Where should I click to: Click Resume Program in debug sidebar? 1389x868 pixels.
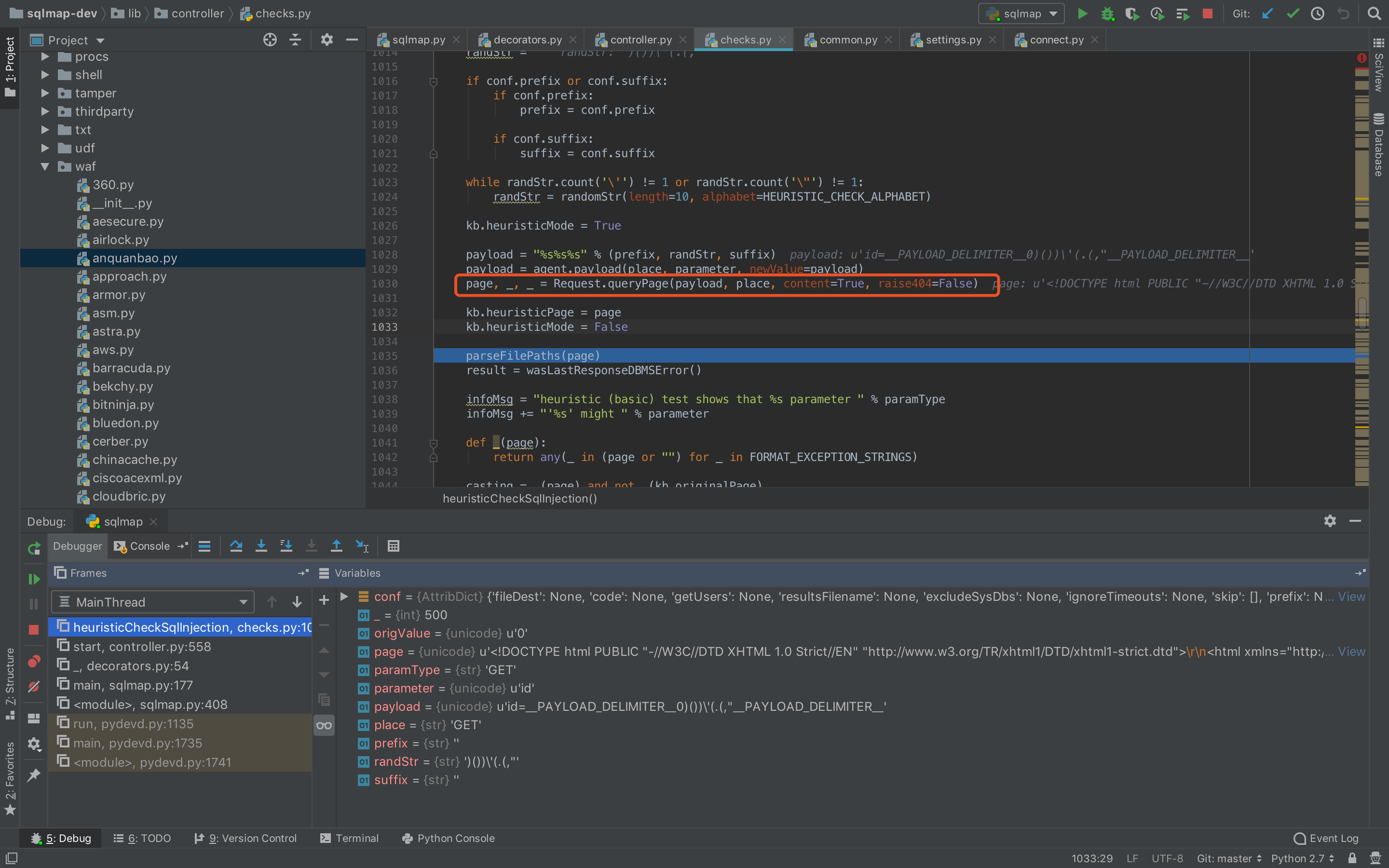coord(34,579)
